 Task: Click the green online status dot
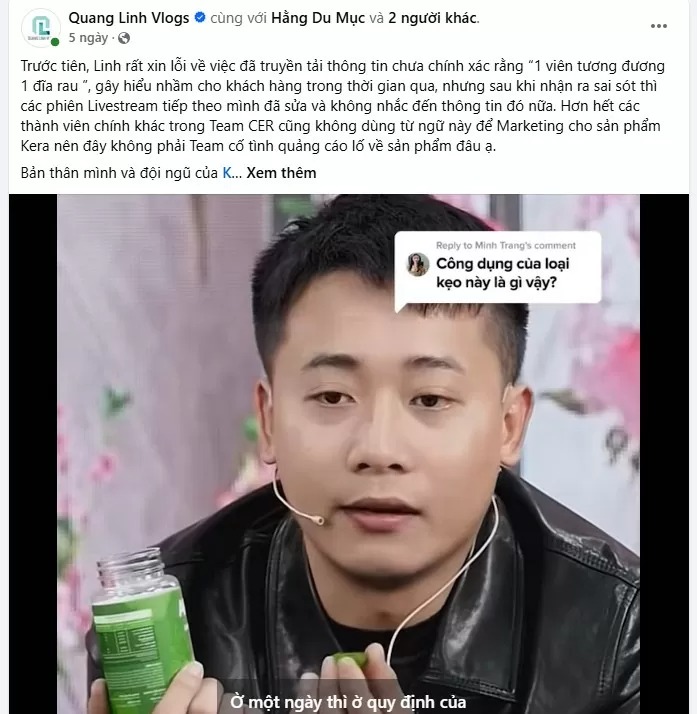(55, 42)
